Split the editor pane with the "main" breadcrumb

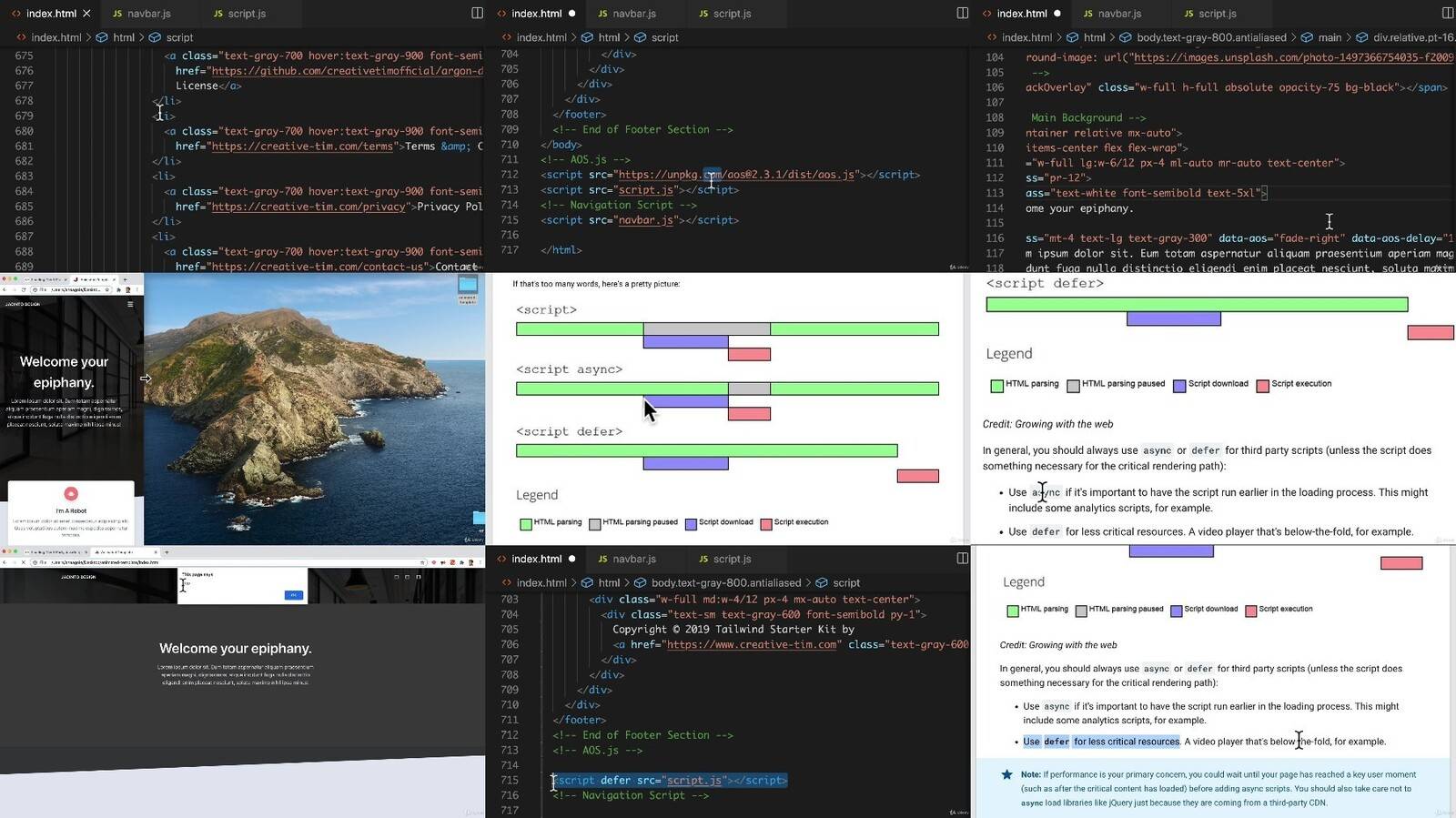1448,14
